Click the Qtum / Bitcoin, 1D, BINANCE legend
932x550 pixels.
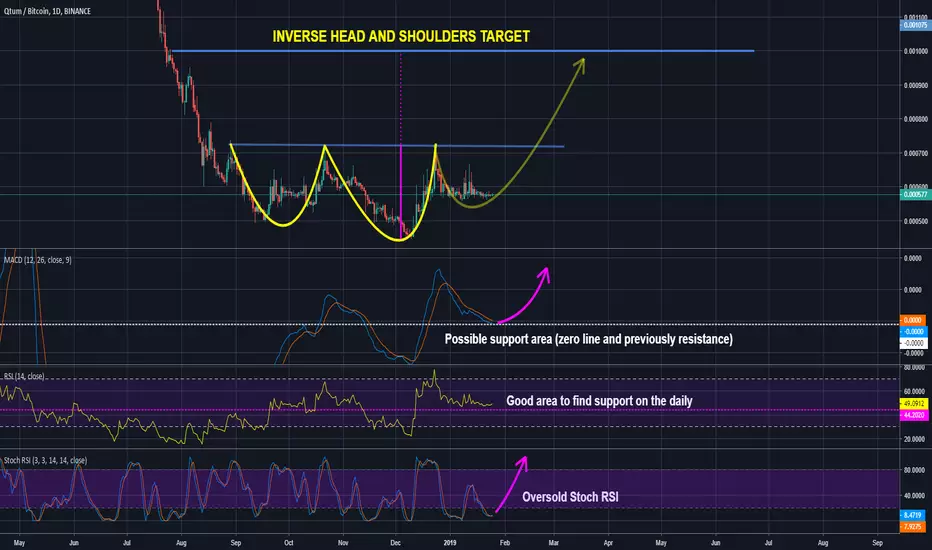pos(47,11)
